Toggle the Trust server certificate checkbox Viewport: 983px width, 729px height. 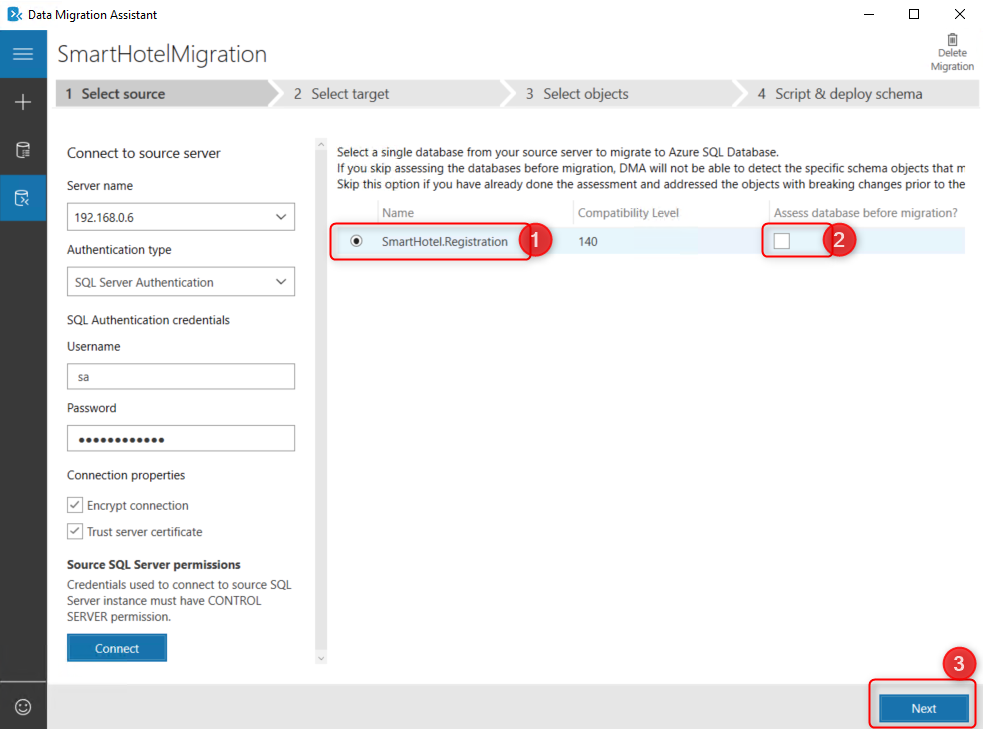tap(75, 532)
